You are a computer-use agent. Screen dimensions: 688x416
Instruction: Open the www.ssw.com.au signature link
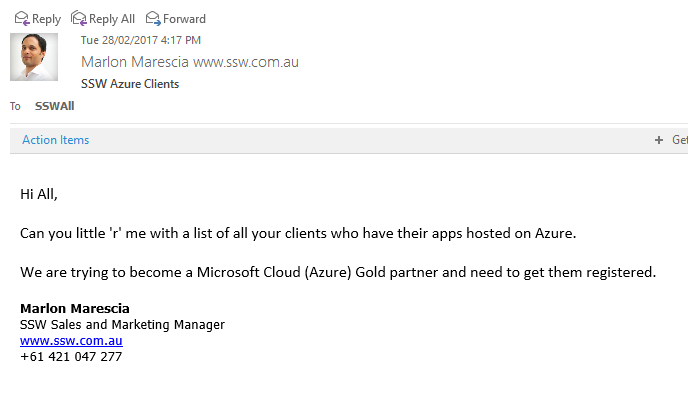(71, 340)
